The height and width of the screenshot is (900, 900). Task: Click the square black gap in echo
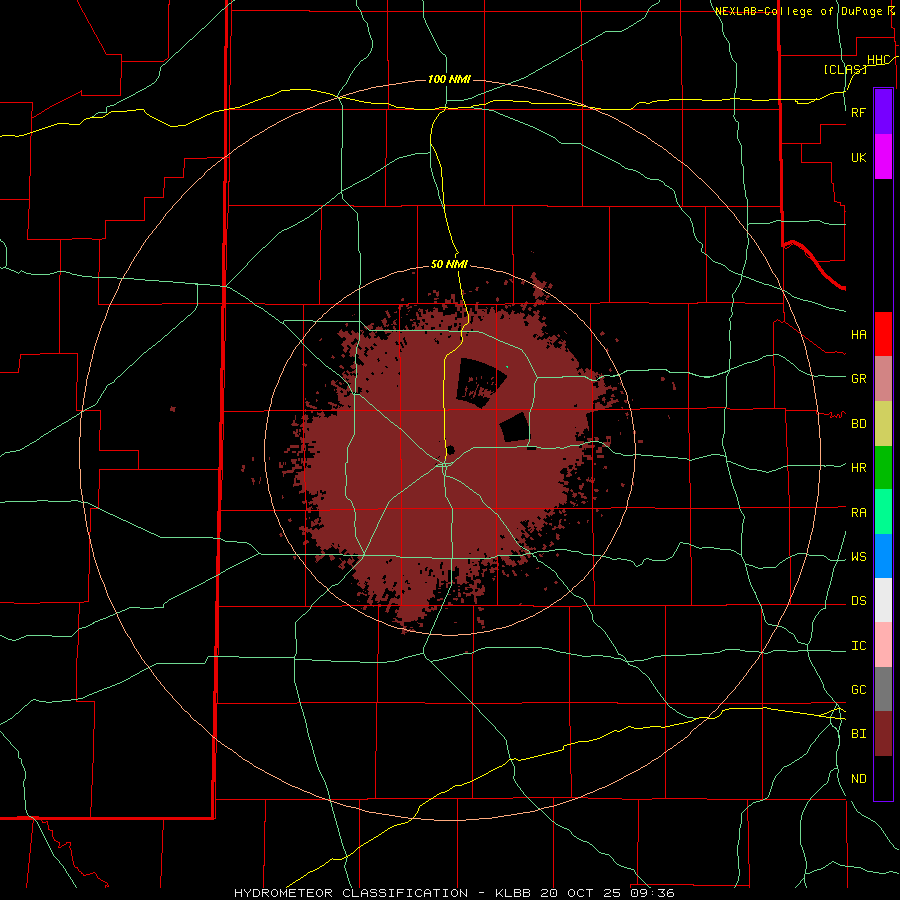515,428
